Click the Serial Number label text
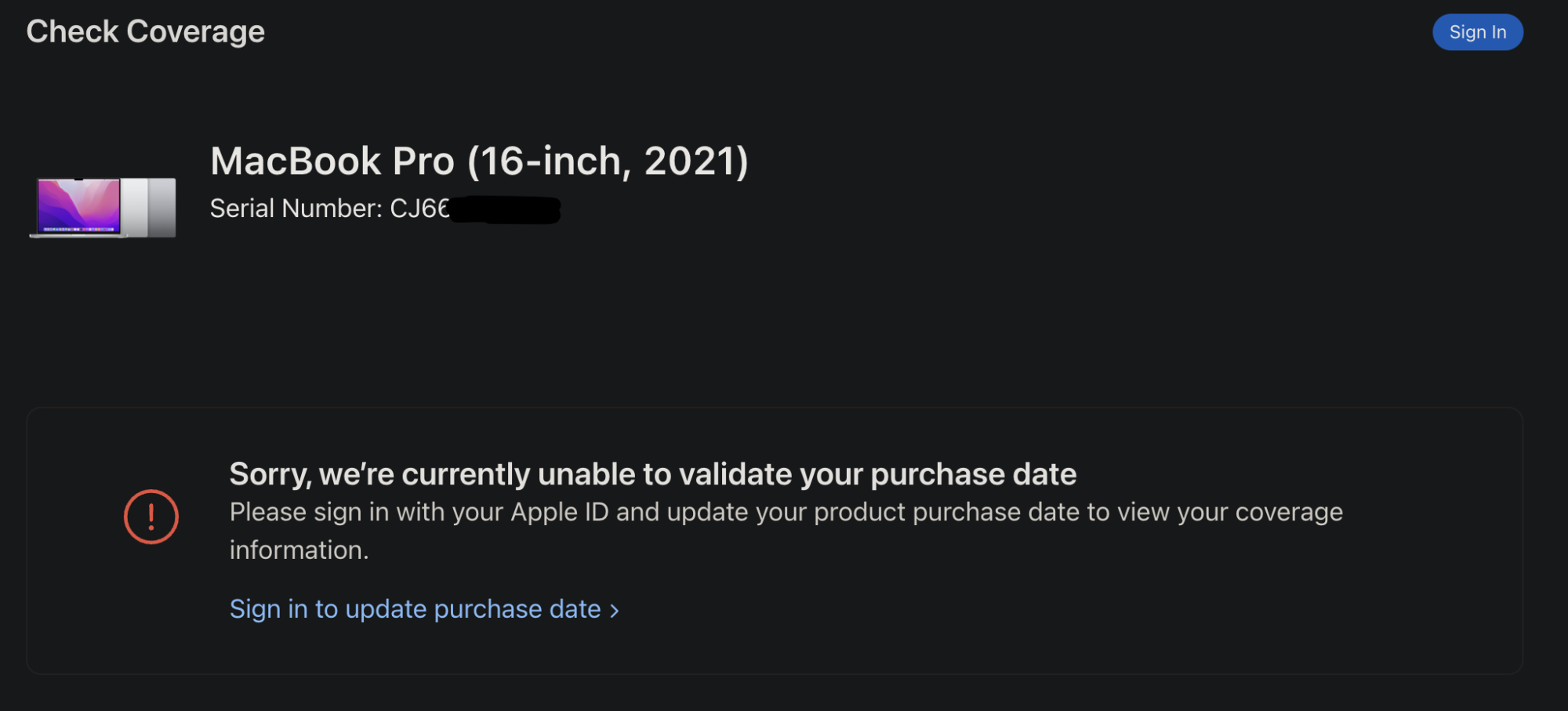 click(x=296, y=209)
